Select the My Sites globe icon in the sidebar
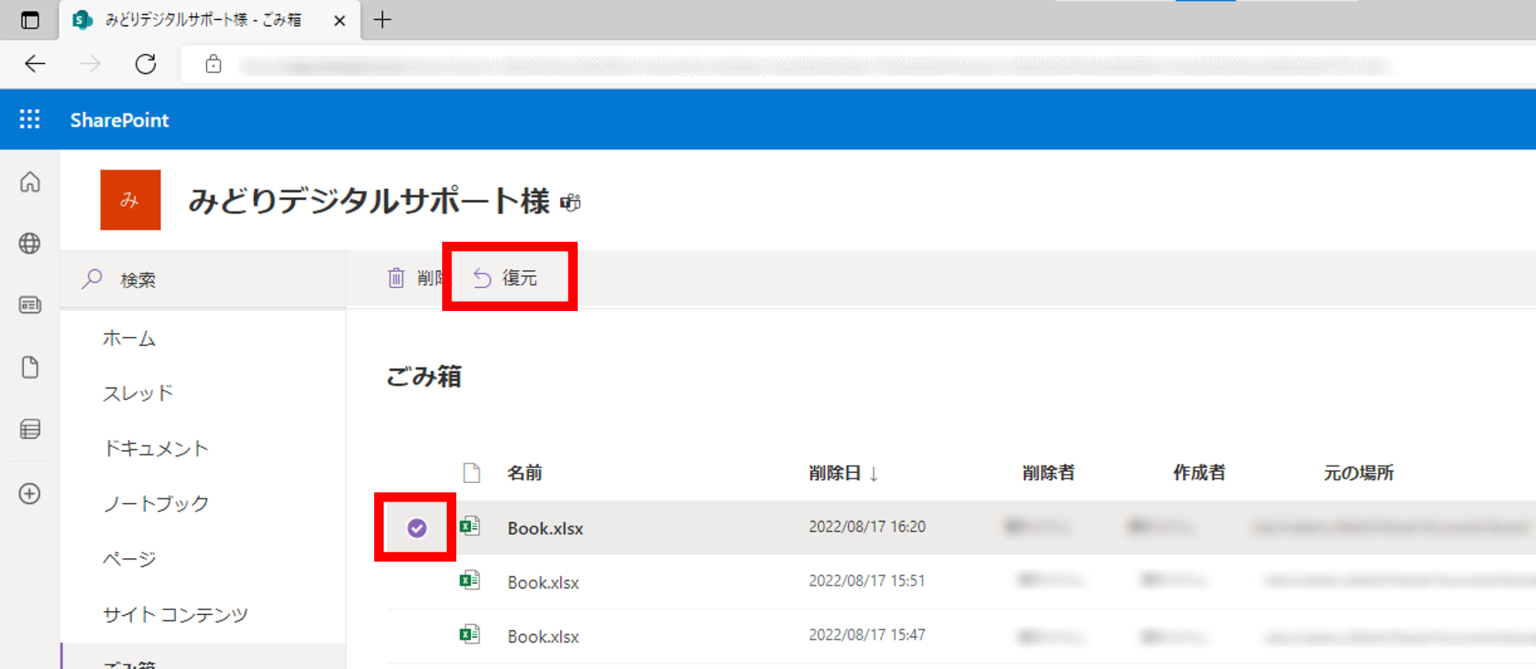1536x669 pixels. (x=29, y=243)
